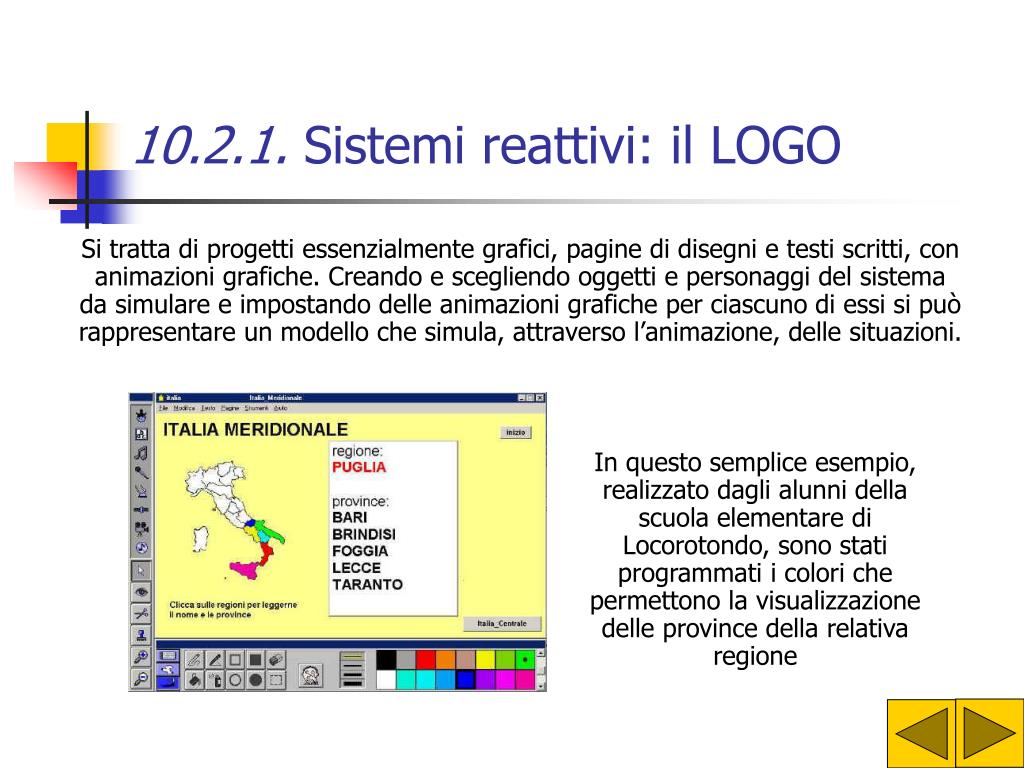Click the cartoon face icon in paint toolbar

click(311, 675)
